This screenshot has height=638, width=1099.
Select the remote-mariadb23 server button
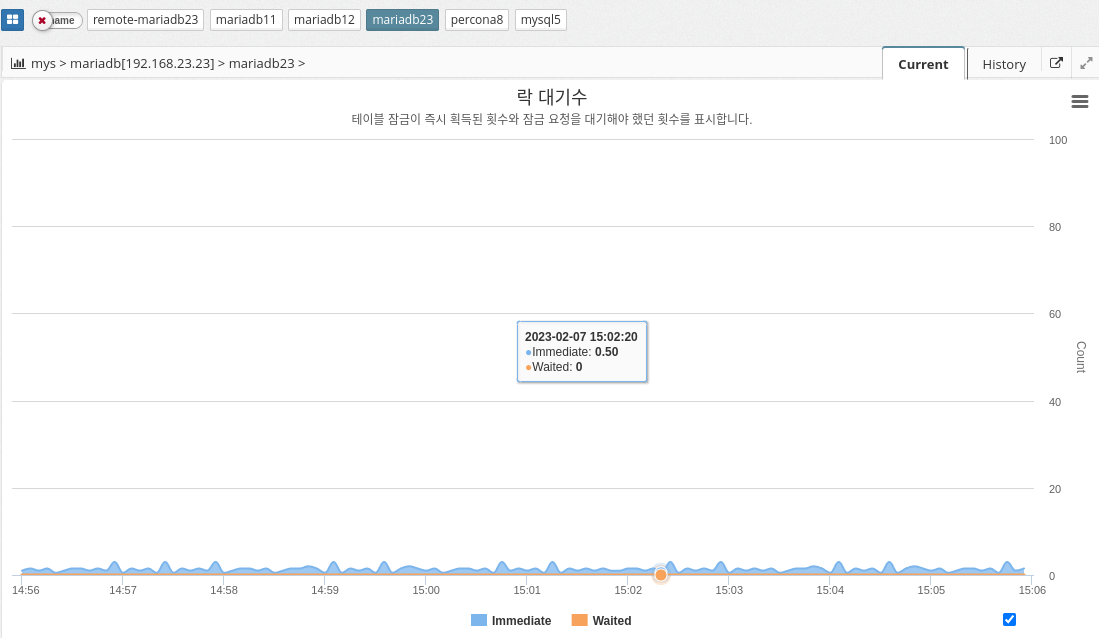(146, 20)
